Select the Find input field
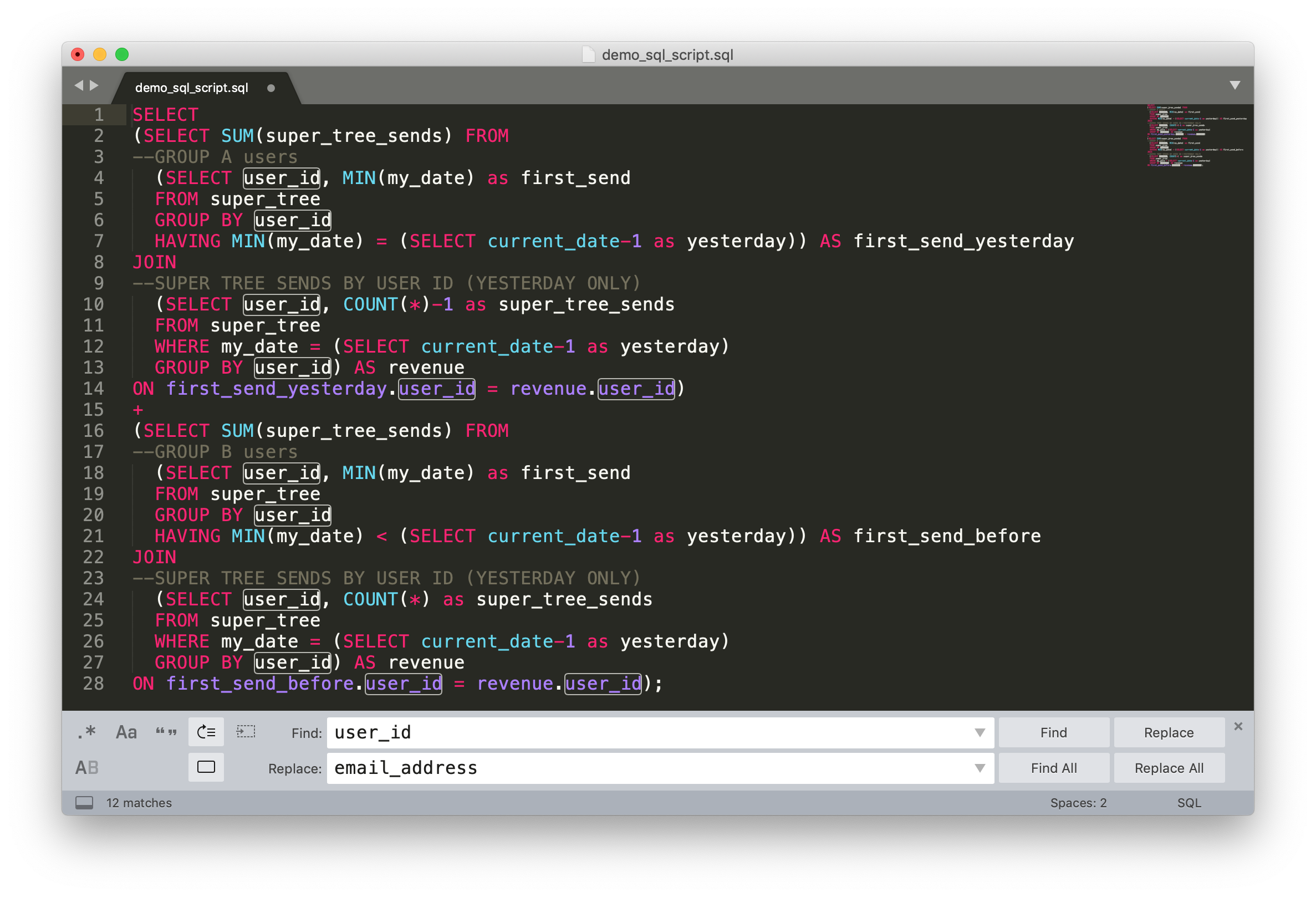The image size is (1316, 897). 660,733
